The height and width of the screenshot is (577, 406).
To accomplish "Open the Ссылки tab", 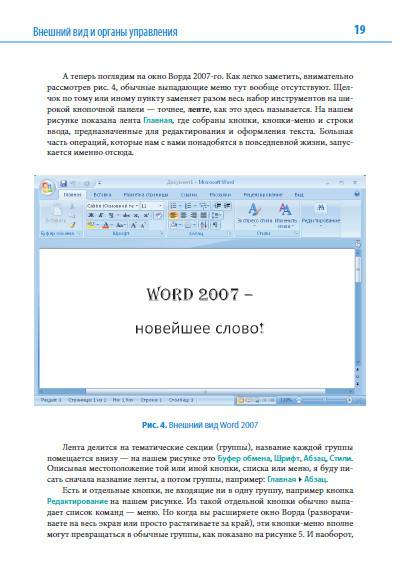I will coord(189,194).
